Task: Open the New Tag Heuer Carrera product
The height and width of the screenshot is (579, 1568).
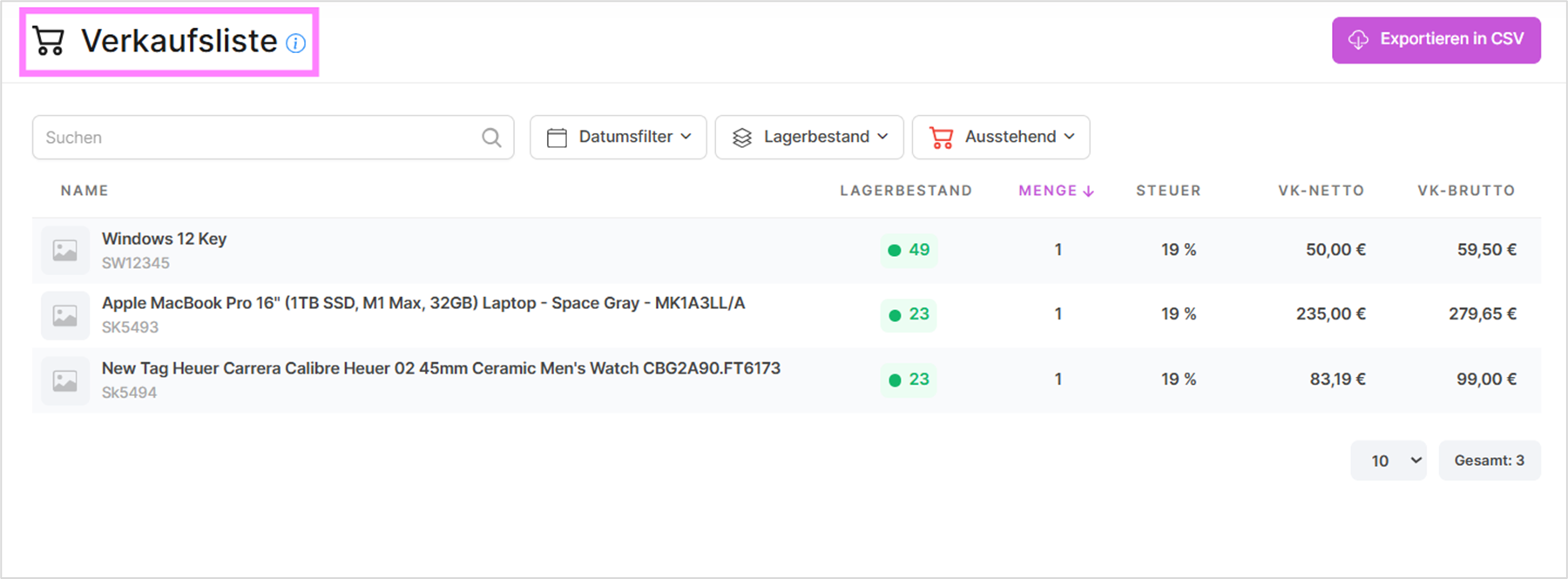Action: click(x=441, y=368)
